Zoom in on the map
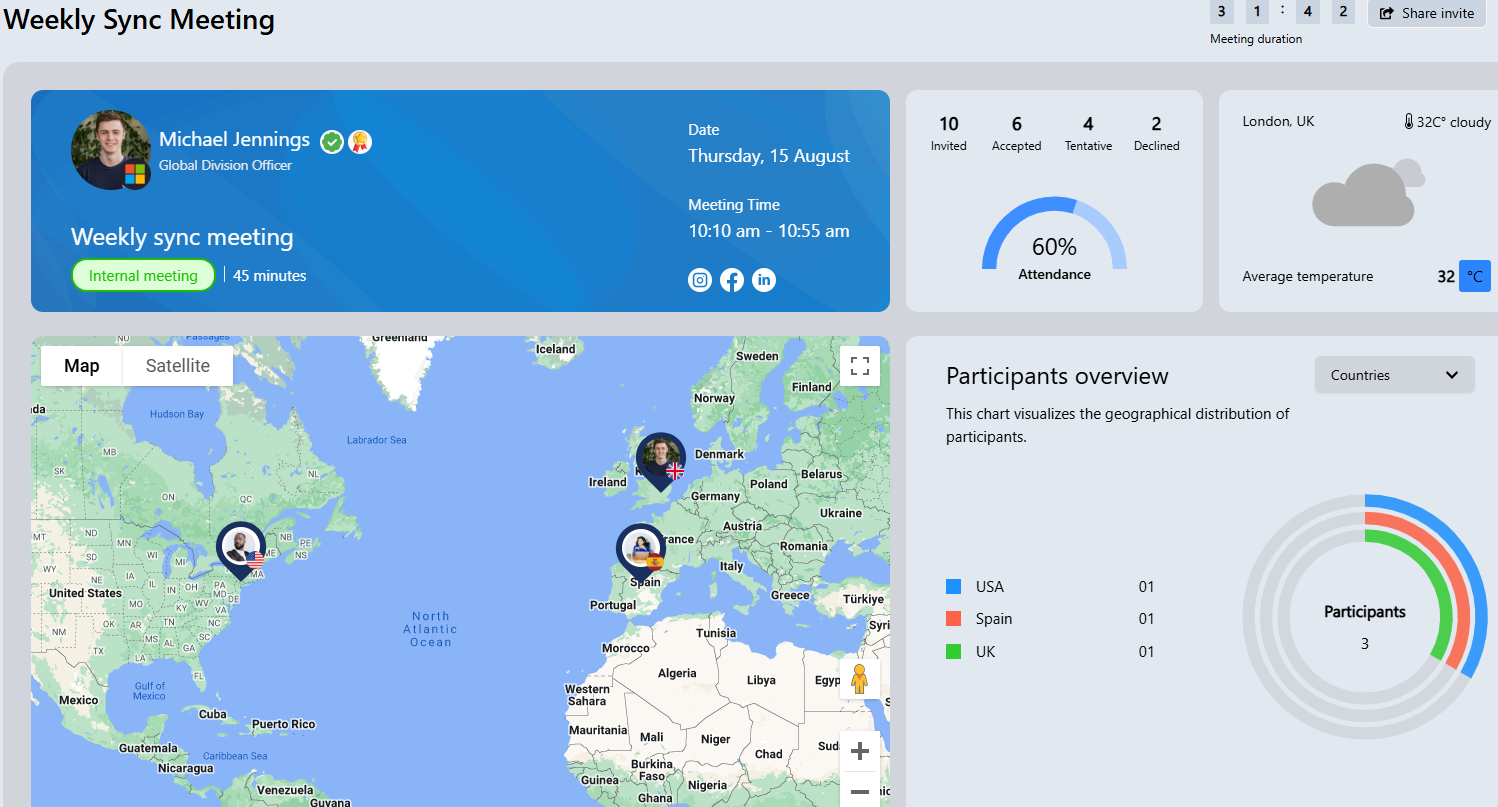Screen dimensions: 1498x807 tap(859, 751)
